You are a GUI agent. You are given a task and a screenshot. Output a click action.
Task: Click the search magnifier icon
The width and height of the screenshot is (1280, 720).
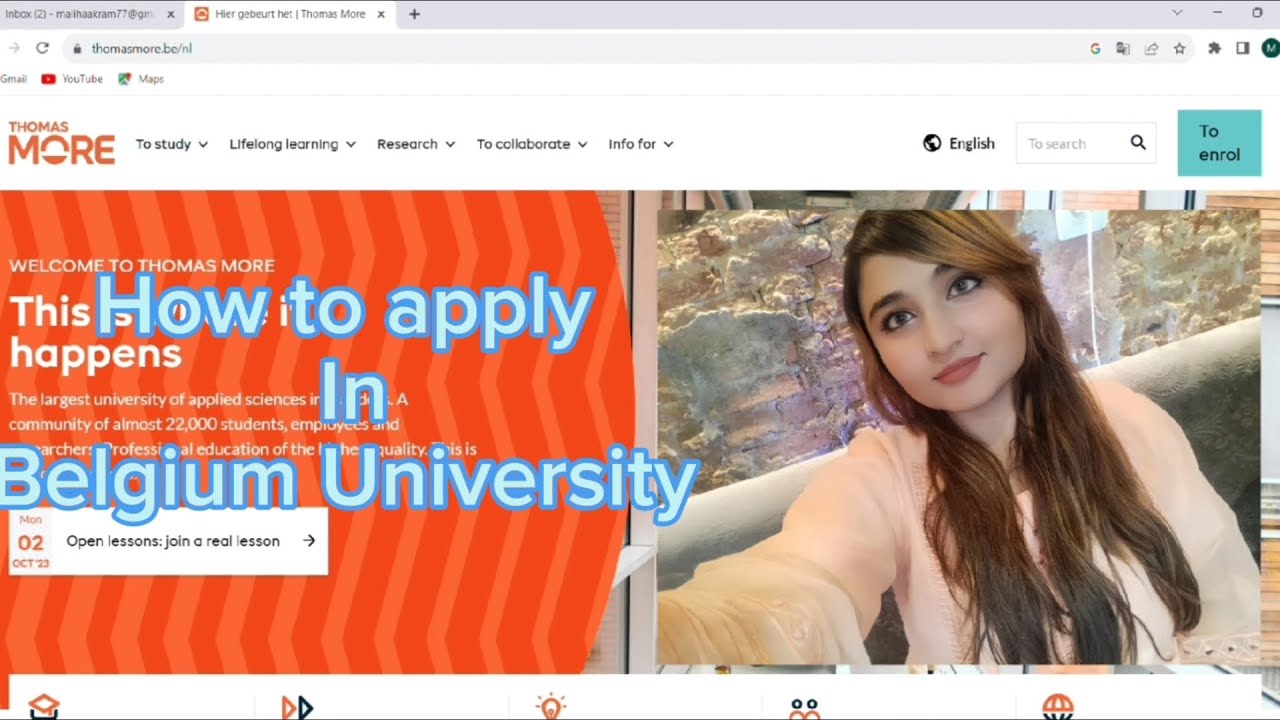click(x=1138, y=143)
